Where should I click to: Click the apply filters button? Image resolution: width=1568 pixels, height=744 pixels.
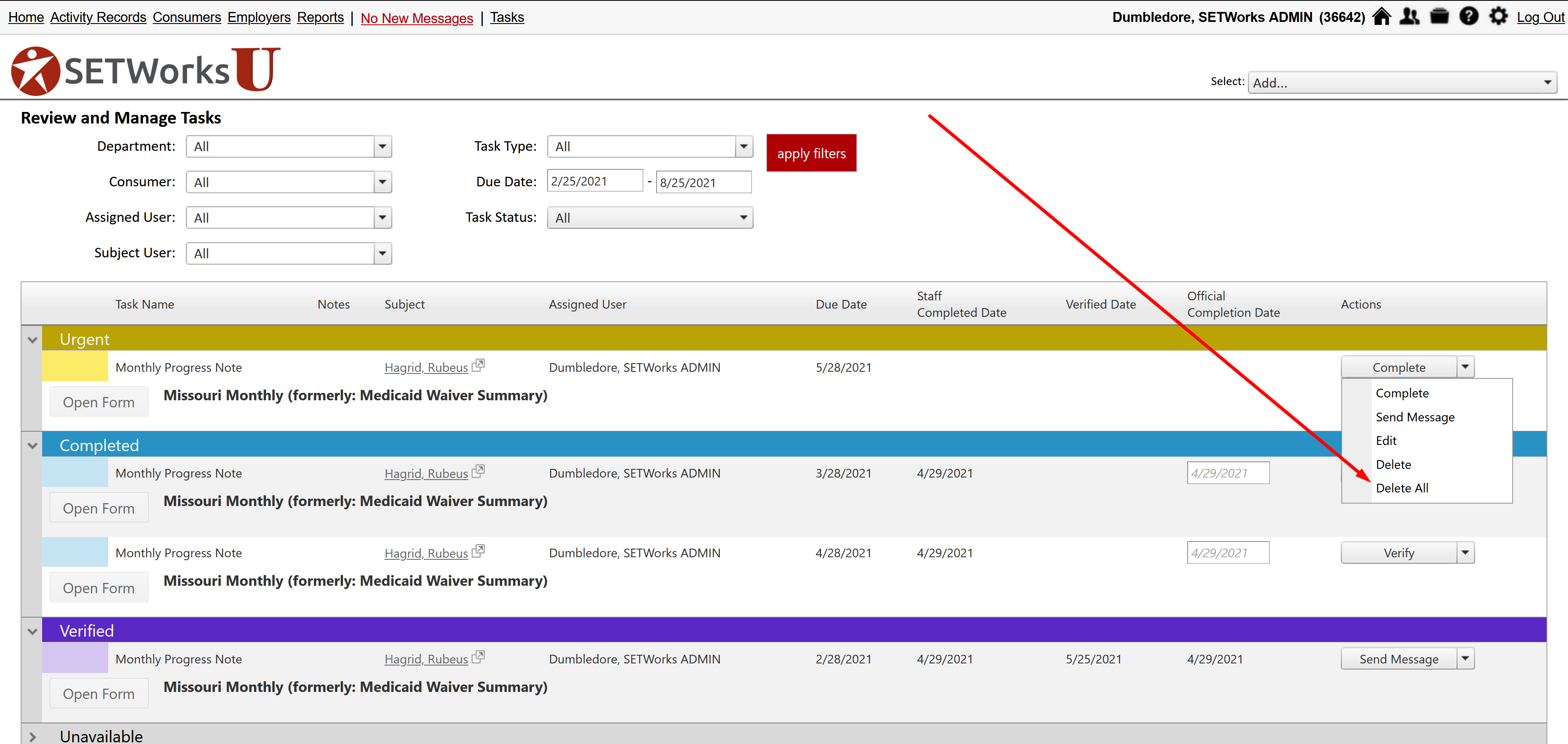point(811,153)
